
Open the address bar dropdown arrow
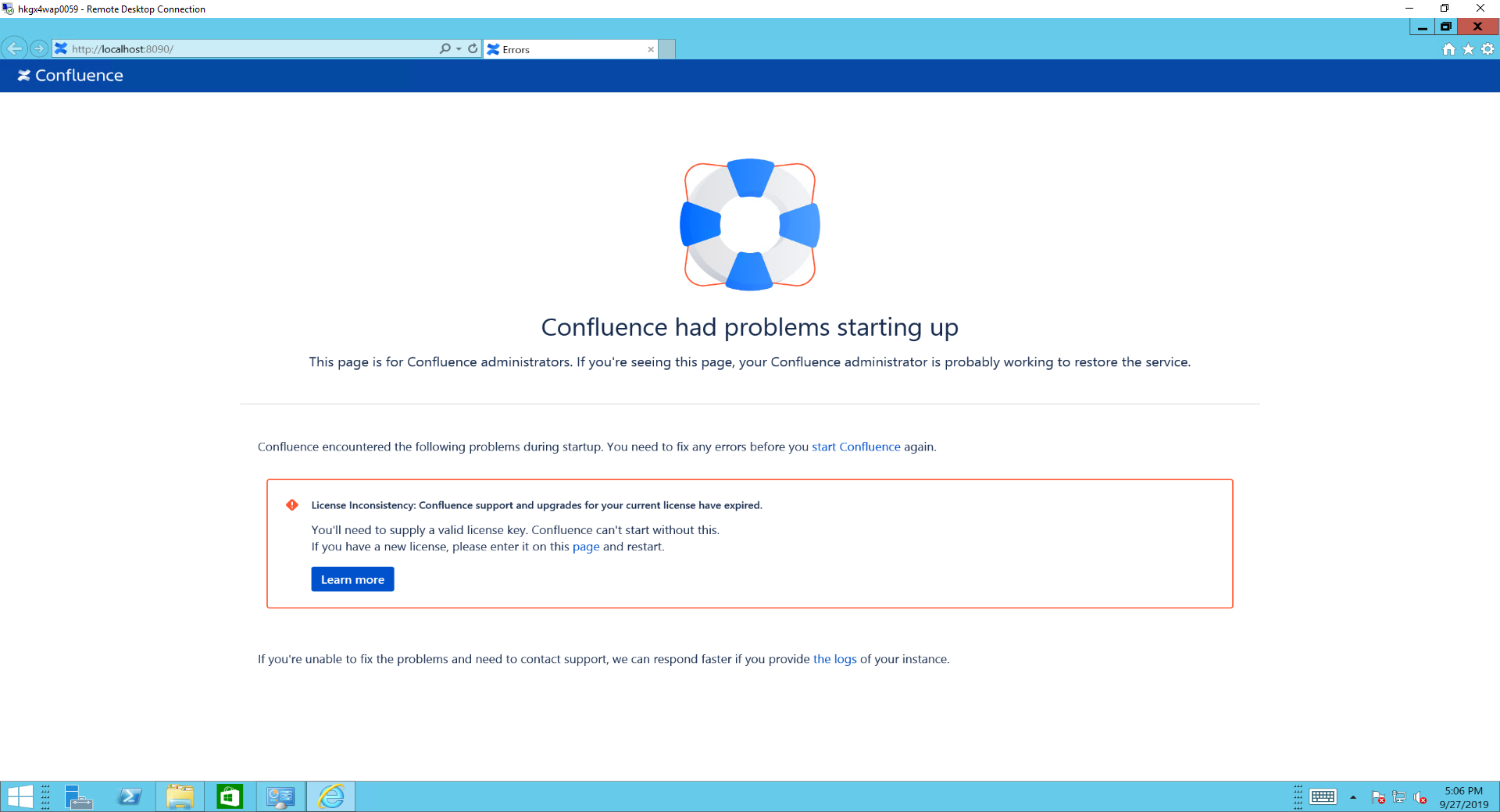point(459,48)
